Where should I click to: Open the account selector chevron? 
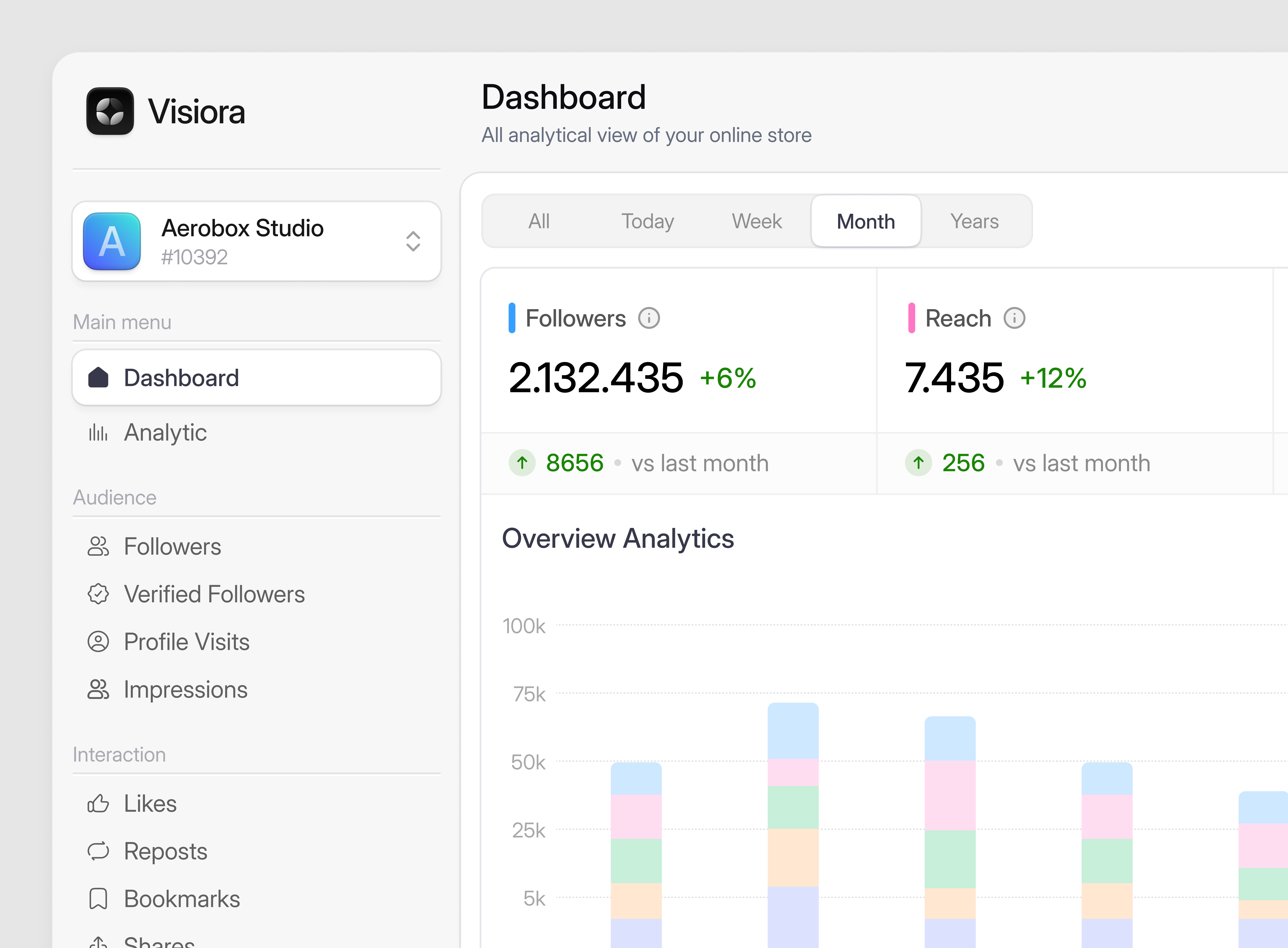pyautogui.click(x=414, y=241)
